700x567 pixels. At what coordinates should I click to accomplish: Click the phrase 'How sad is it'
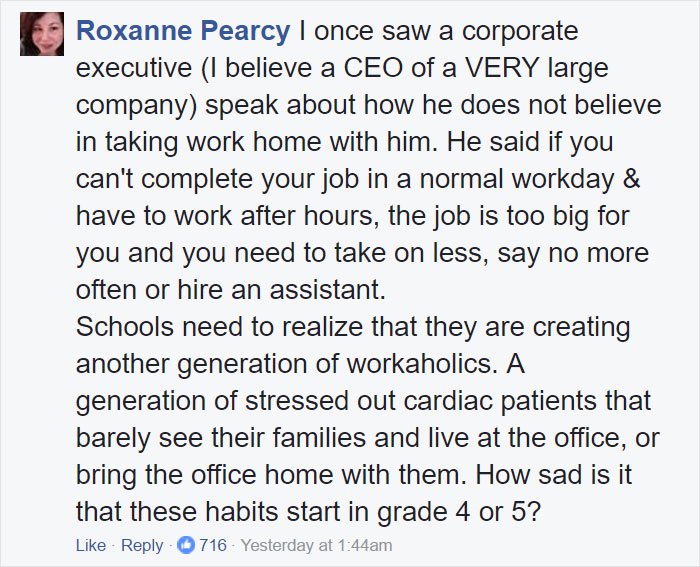[x=554, y=474]
